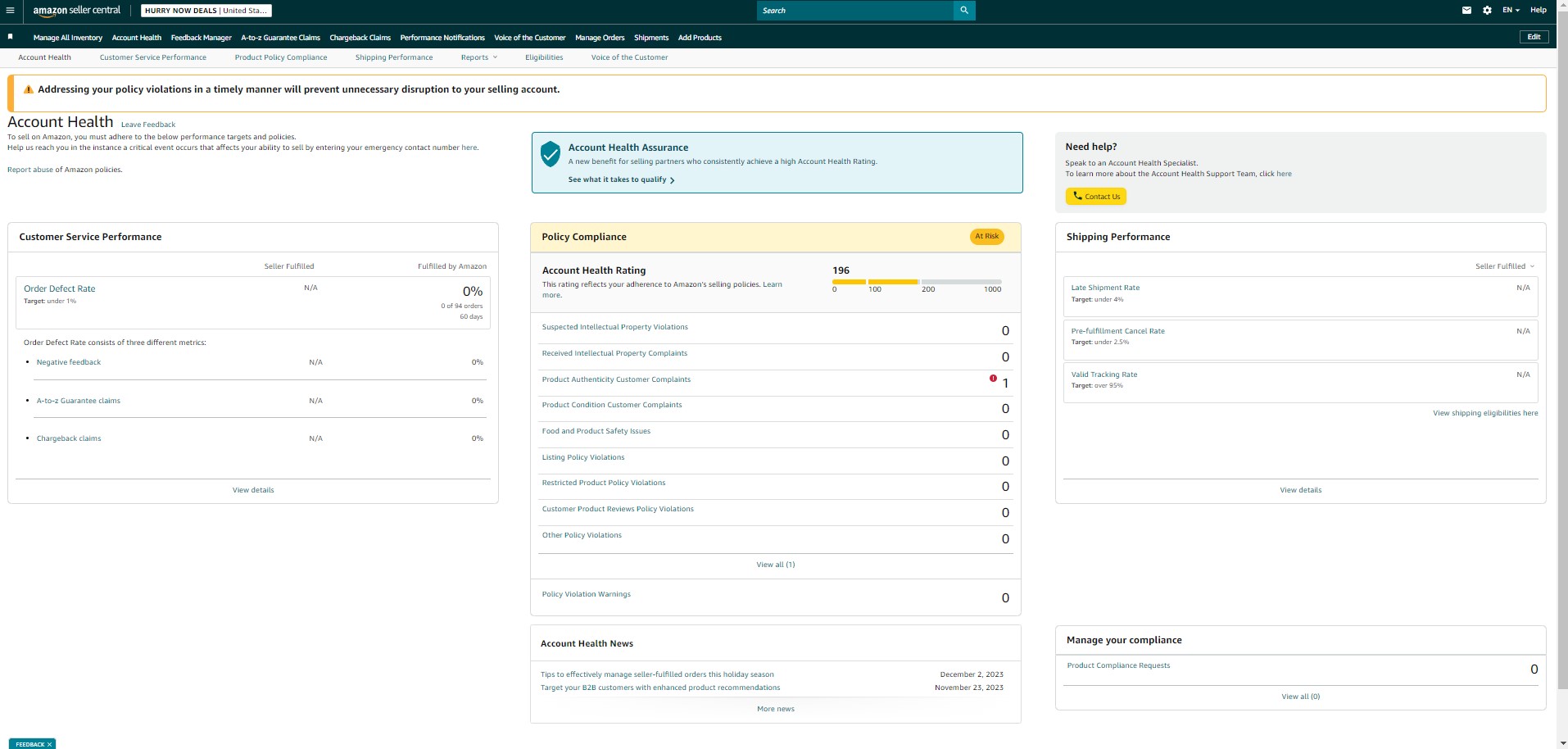Click Help in the top bar

pyautogui.click(x=1539, y=11)
